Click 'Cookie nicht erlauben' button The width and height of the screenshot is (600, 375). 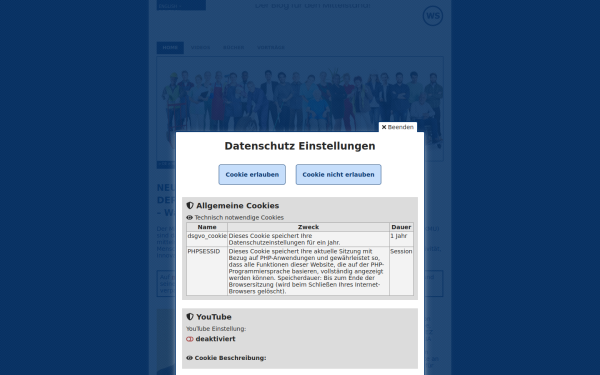(x=338, y=174)
